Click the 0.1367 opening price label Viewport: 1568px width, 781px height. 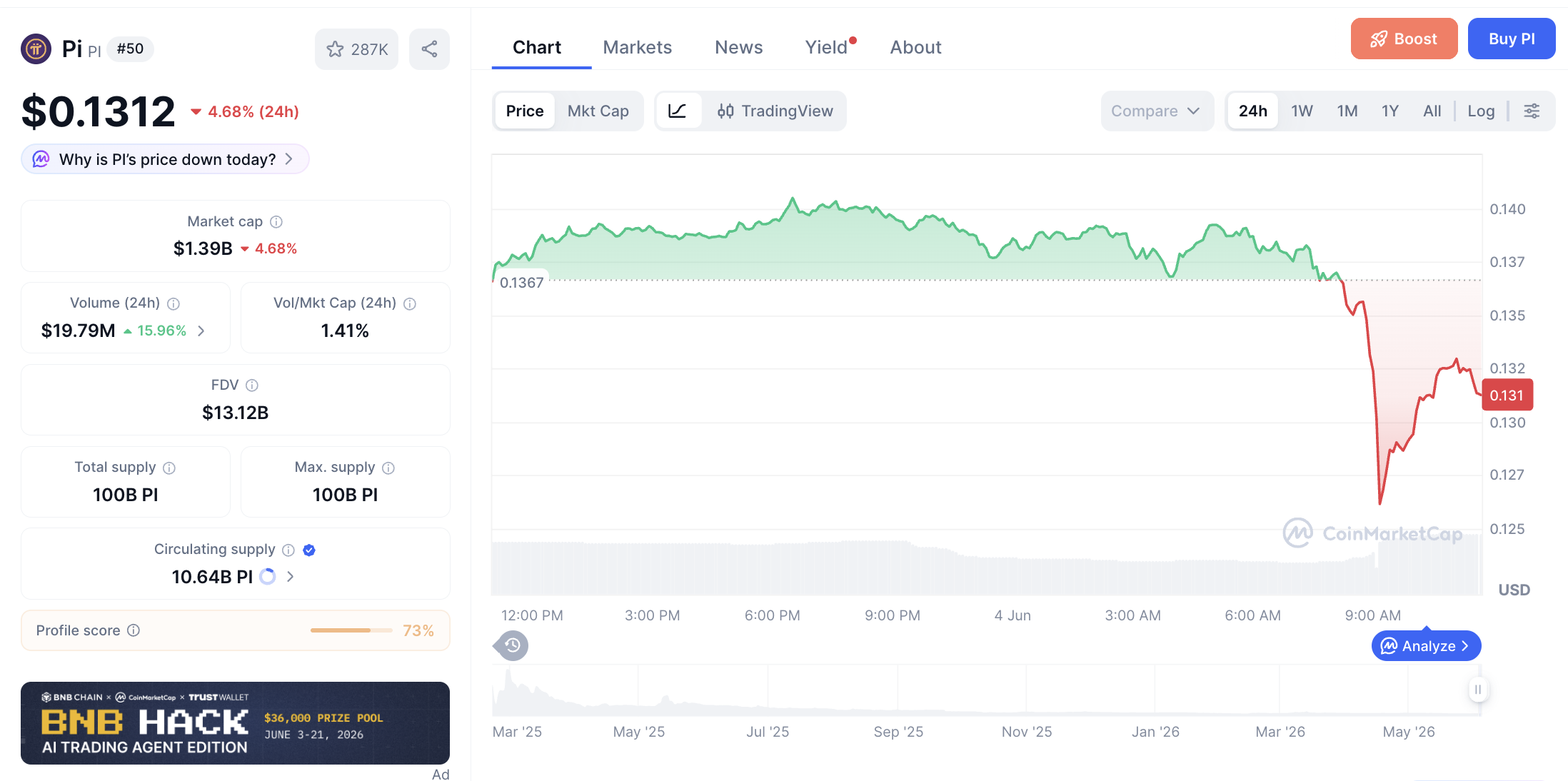[521, 283]
